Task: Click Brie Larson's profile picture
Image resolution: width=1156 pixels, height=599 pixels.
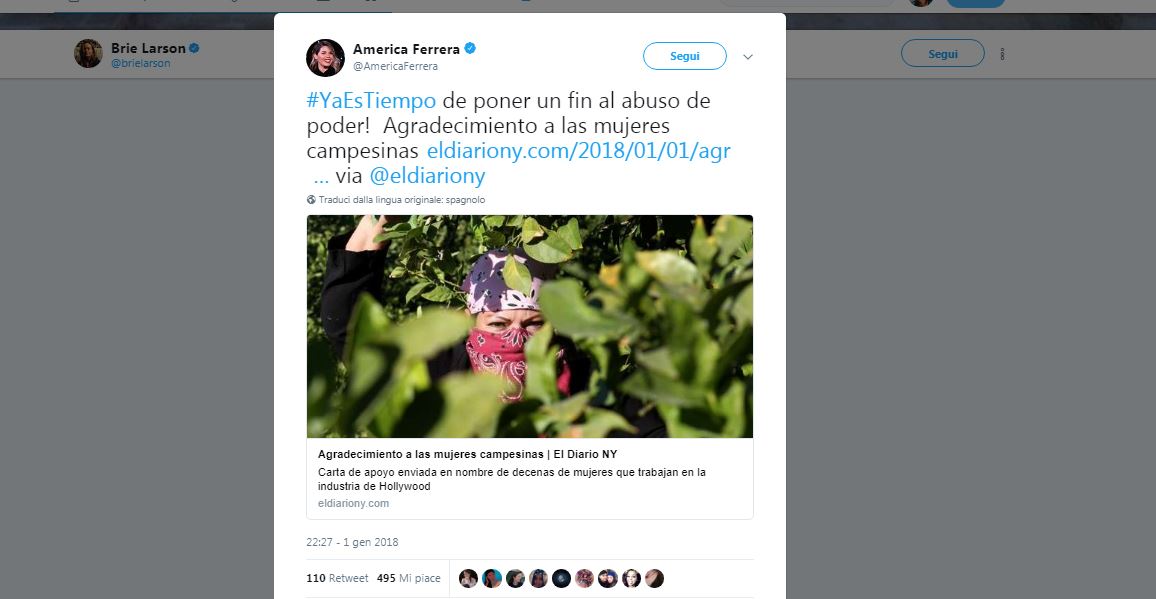Action: click(88, 54)
